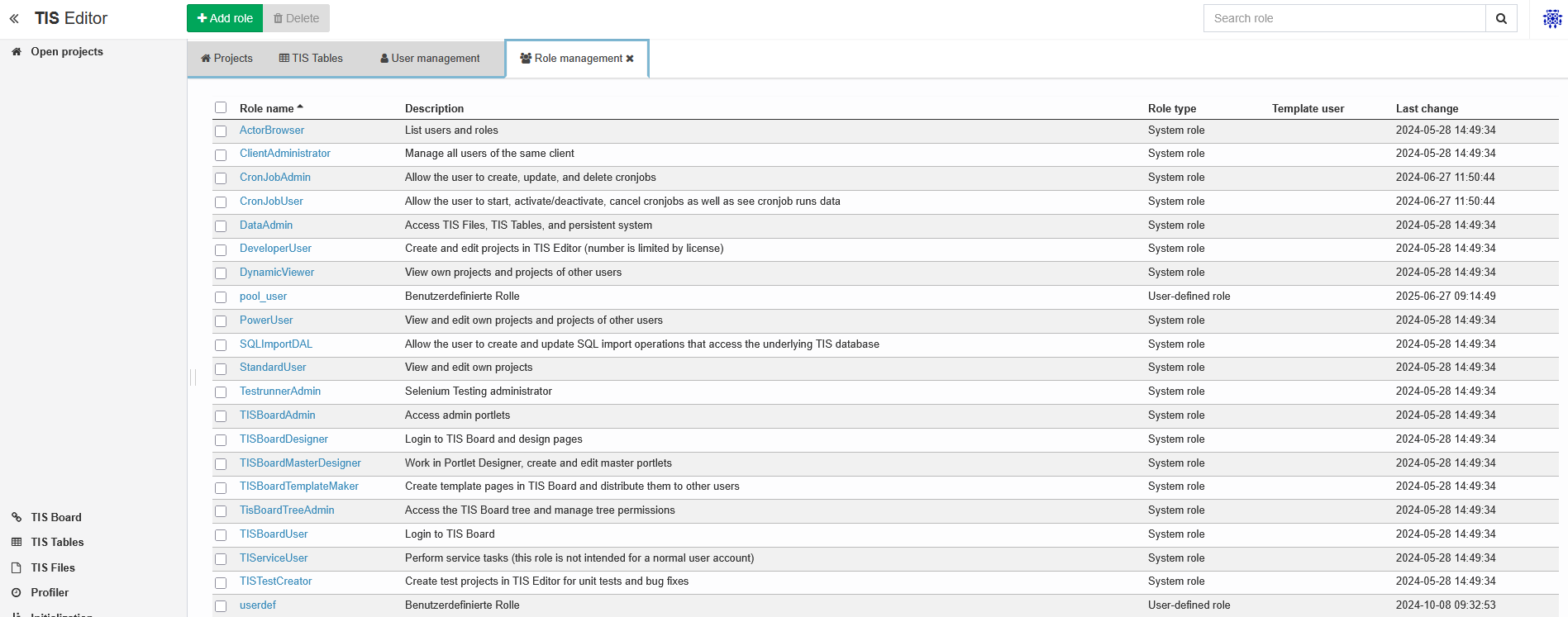Sort table by Role type header
Screen dimensions: 1568x617
[1172, 108]
